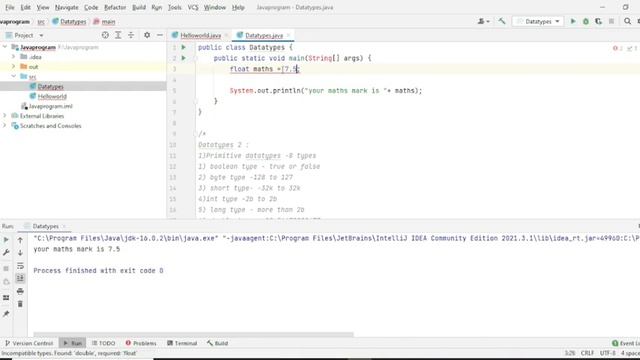The height and width of the screenshot is (360, 640).
Task: Pin the Run tab with pin icon
Action: (6, 313)
